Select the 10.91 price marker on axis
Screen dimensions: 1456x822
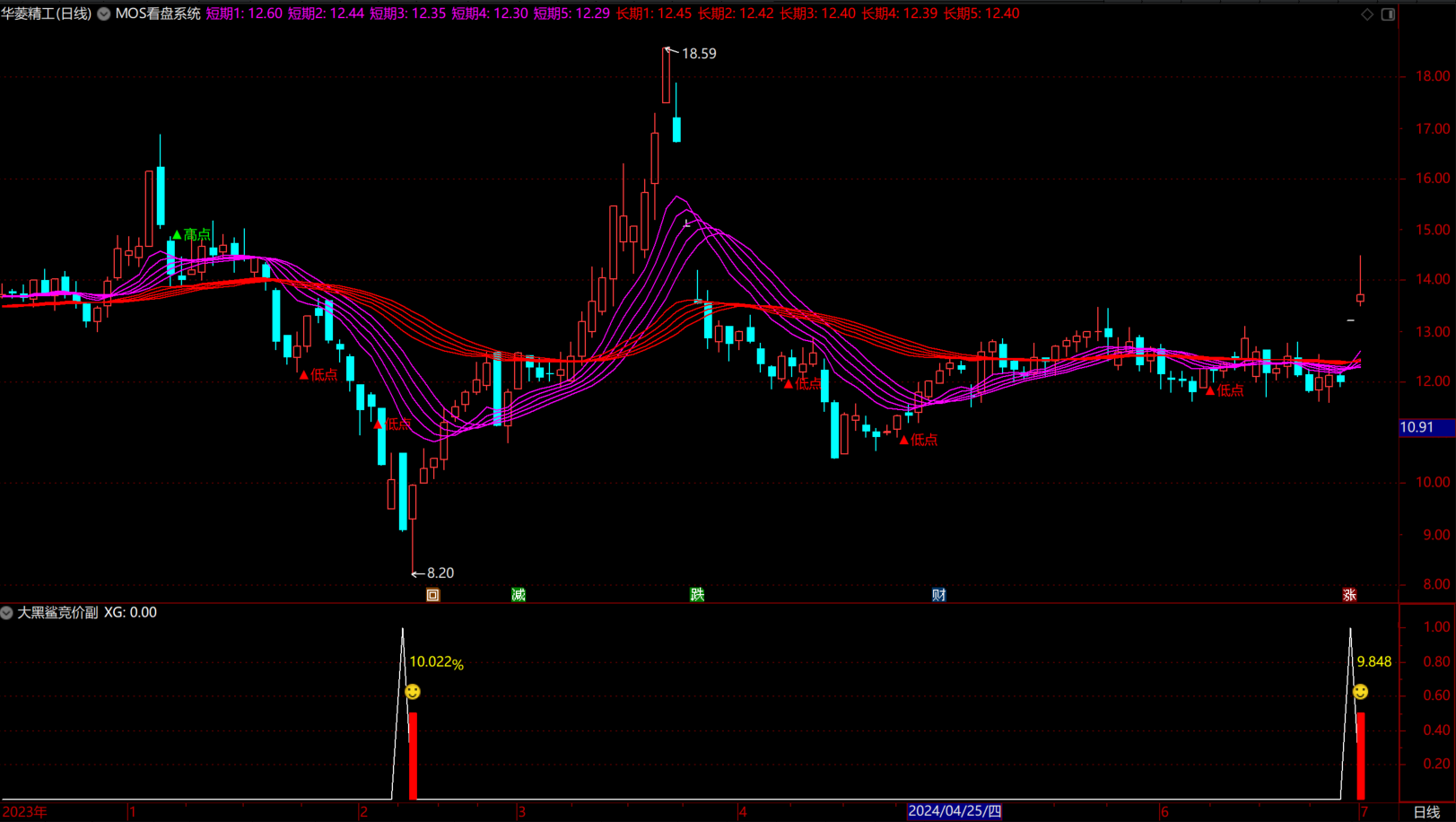tap(1426, 428)
